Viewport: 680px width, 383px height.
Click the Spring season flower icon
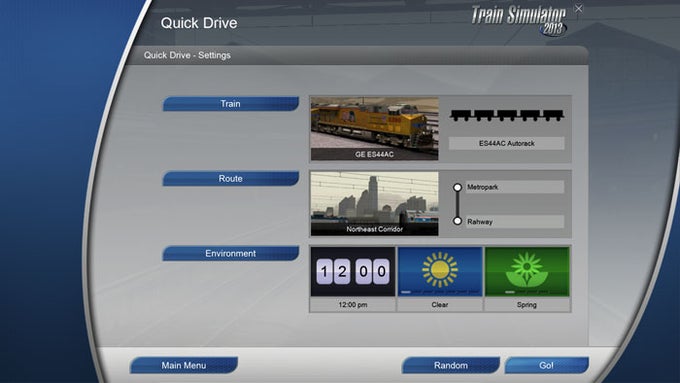point(526,269)
